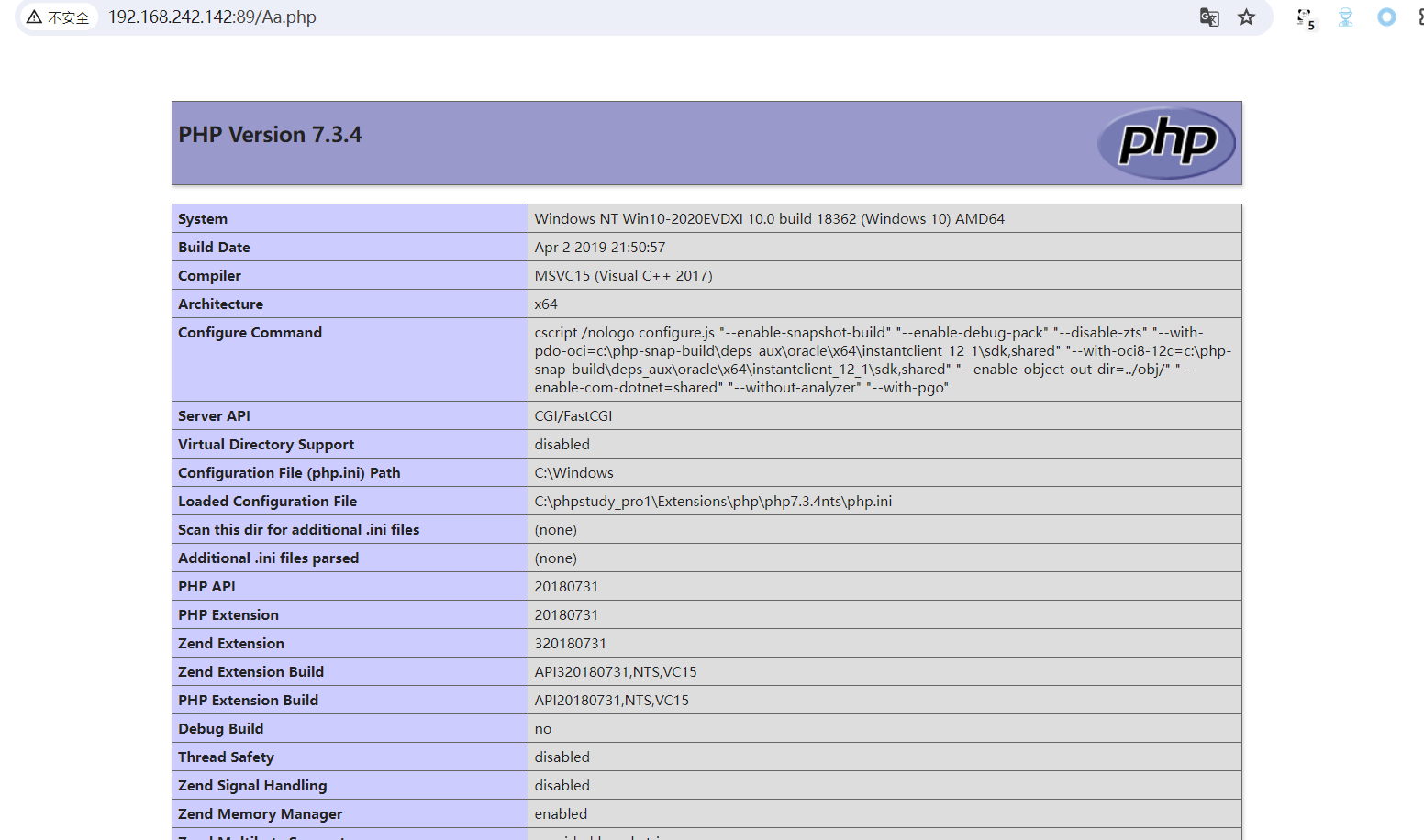The image size is (1424, 840).
Task: Click the warning triangle in the address bar
Action: point(33,17)
